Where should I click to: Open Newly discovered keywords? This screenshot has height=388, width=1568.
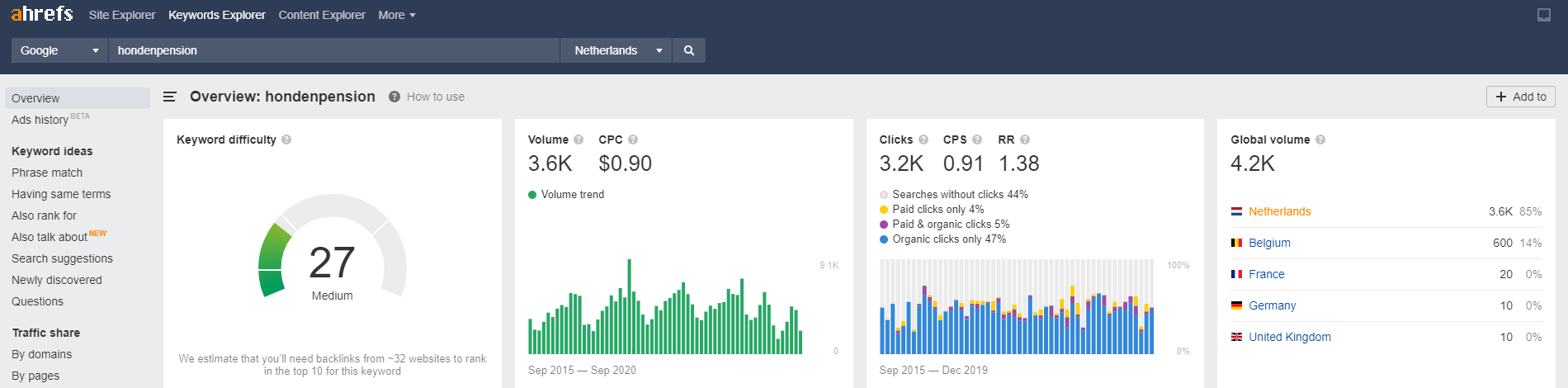click(57, 280)
